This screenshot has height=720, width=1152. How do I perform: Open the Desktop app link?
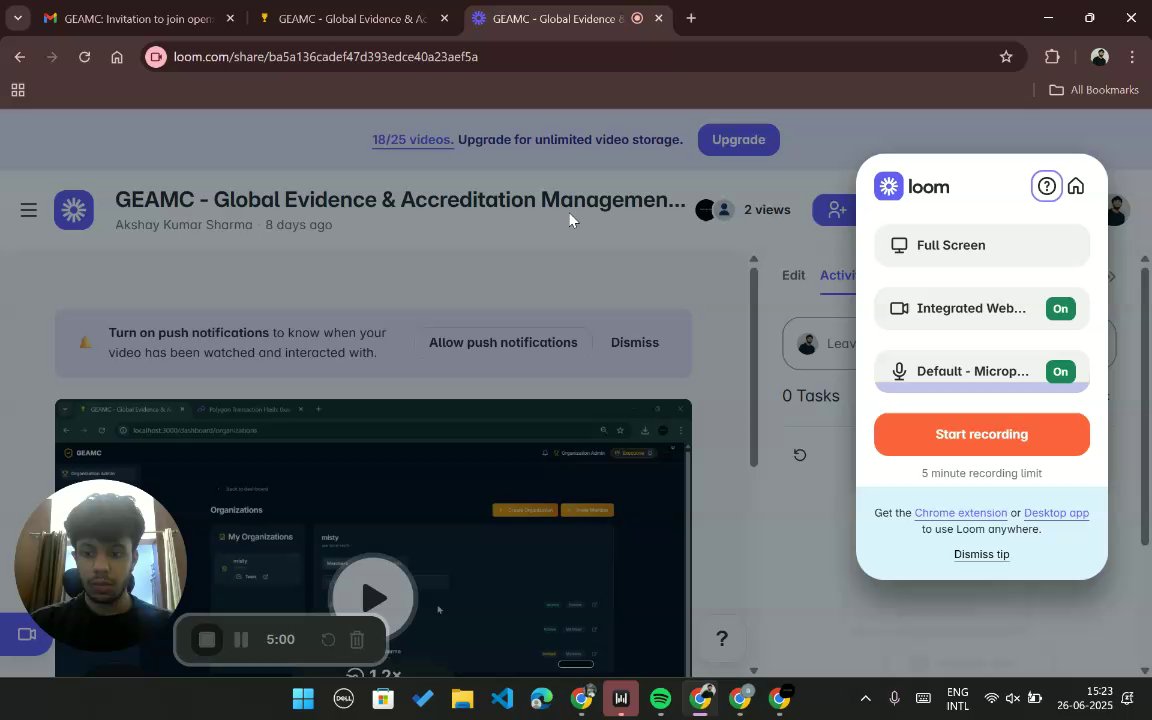click(1056, 513)
